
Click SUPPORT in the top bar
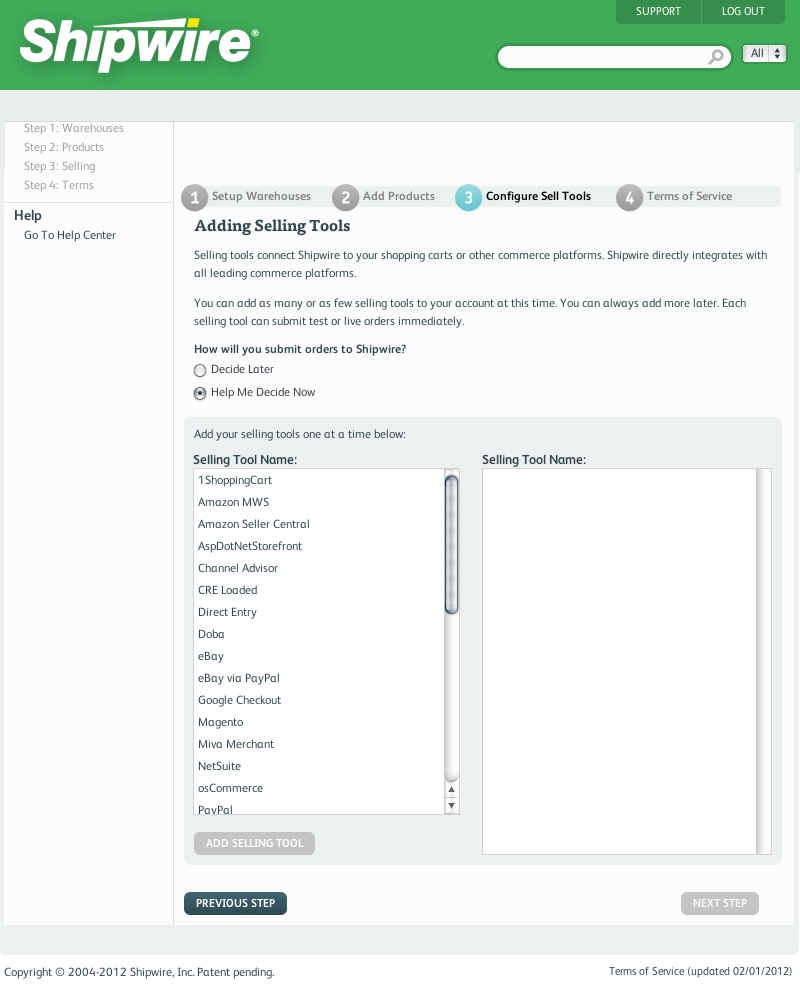coord(658,11)
